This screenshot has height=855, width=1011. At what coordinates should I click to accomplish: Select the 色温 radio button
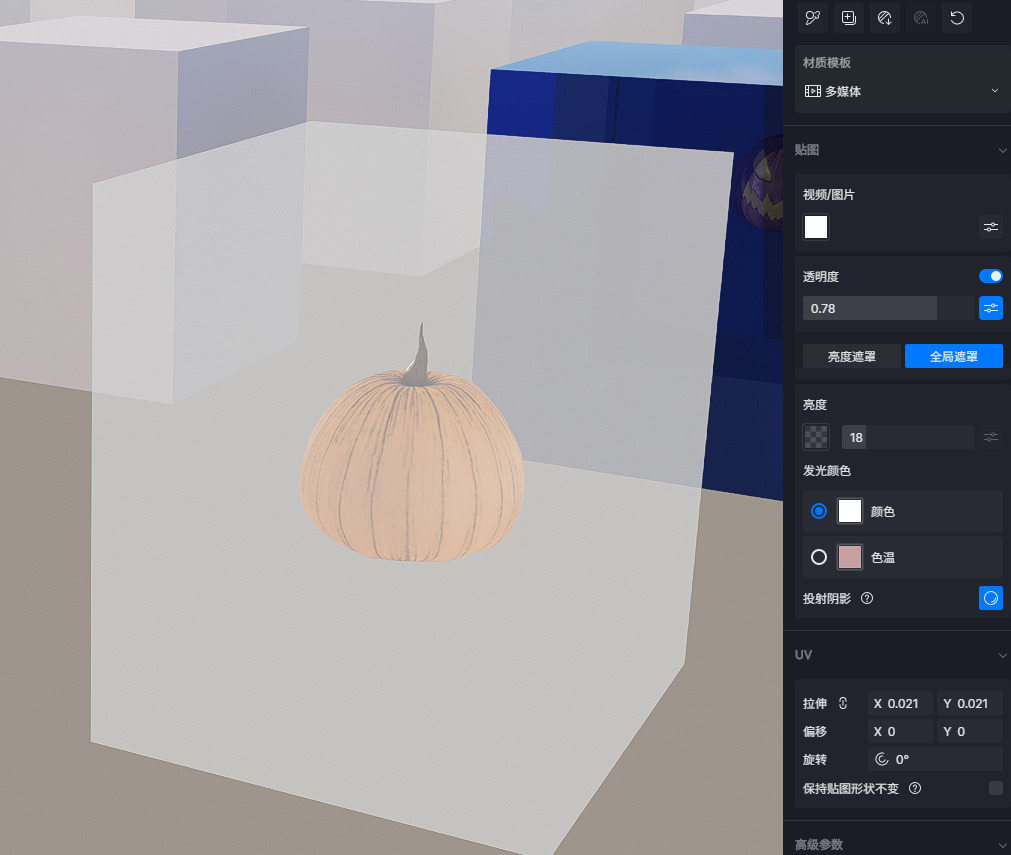click(x=819, y=557)
